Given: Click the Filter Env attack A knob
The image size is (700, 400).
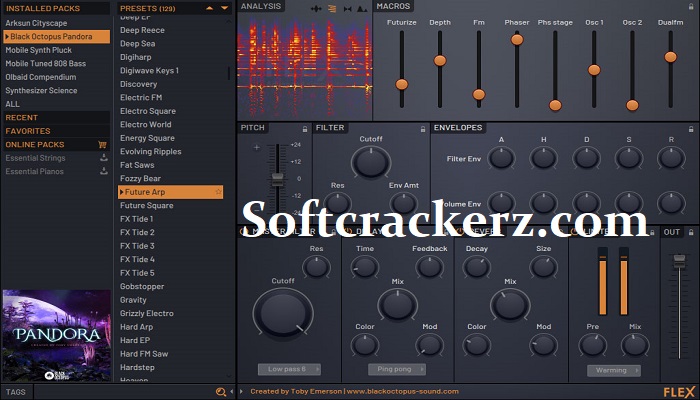Looking at the screenshot, I should [x=501, y=158].
